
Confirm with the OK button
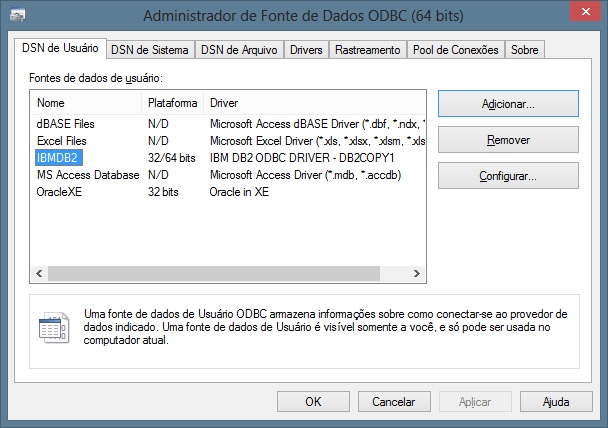pos(313,401)
